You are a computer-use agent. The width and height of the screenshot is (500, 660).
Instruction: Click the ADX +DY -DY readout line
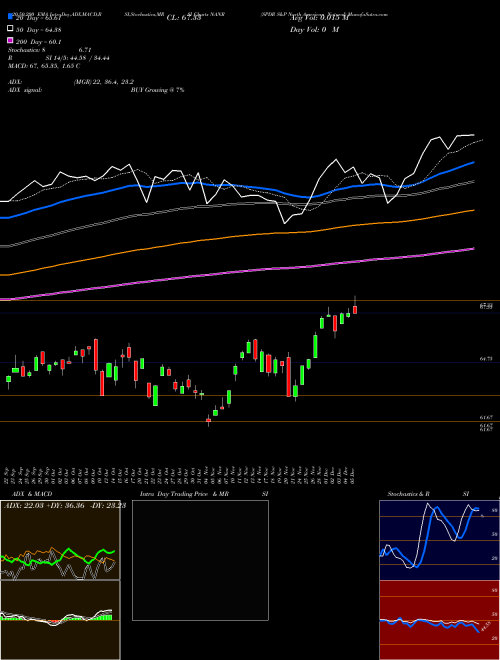click(x=65, y=505)
